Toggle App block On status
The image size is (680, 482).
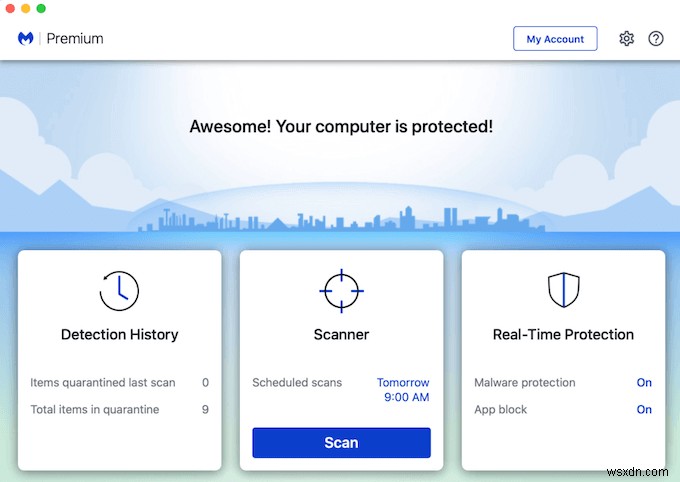[x=644, y=409]
